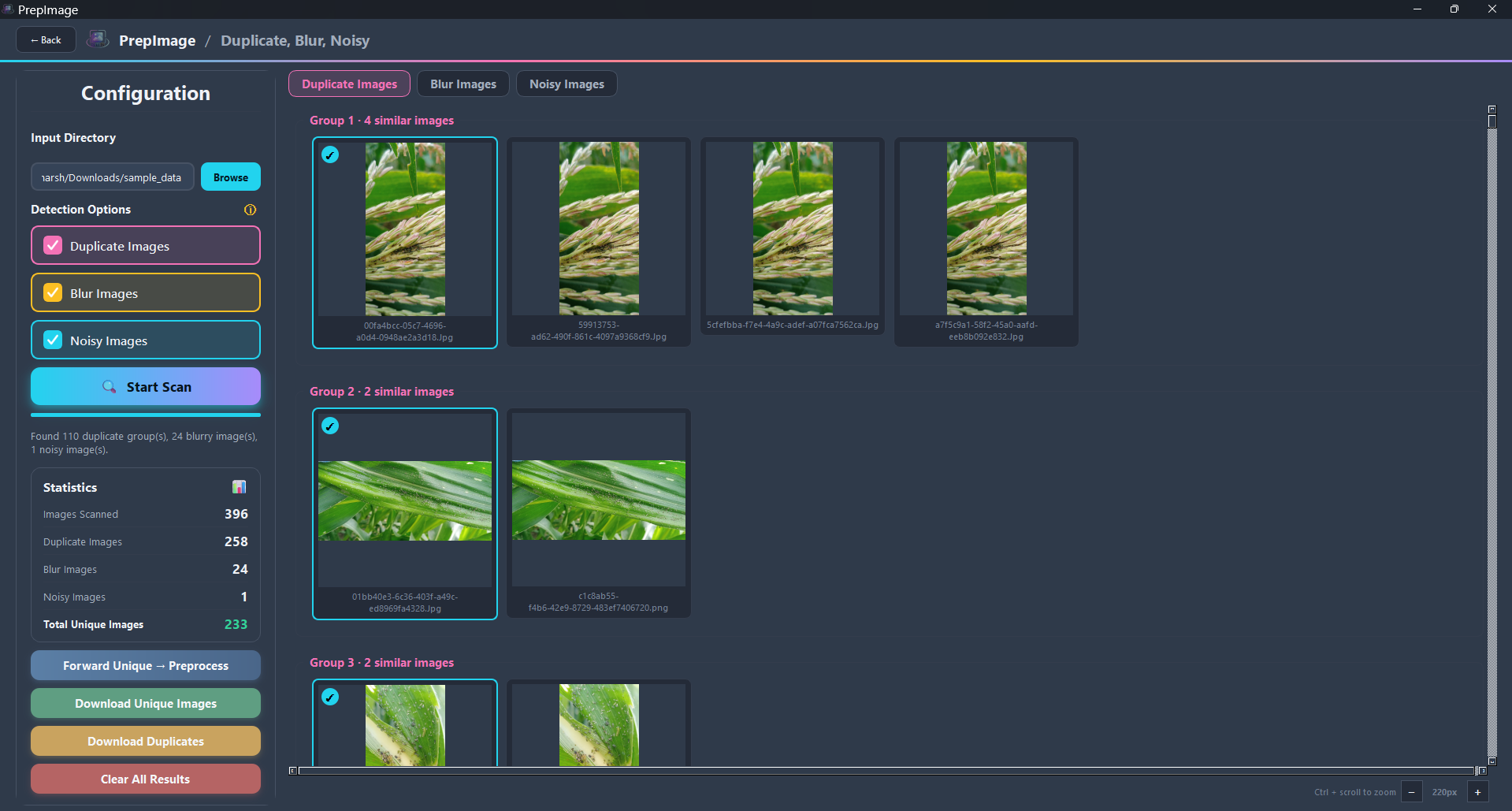Image resolution: width=1512 pixels, height=811 pixels.
Task: Click the checkmark badge on Group 2 image
Action: pyautogui.click(x=330, y=426)
